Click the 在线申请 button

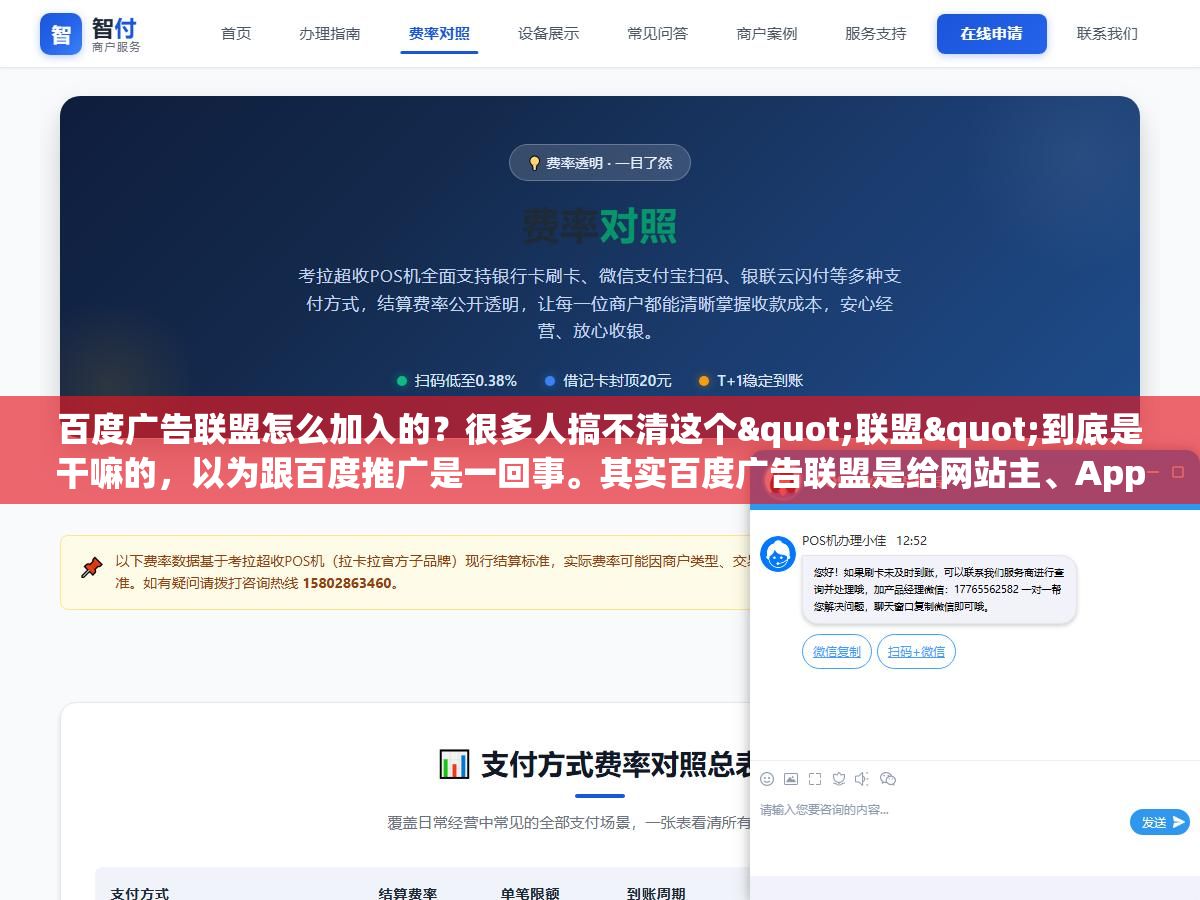992,34
